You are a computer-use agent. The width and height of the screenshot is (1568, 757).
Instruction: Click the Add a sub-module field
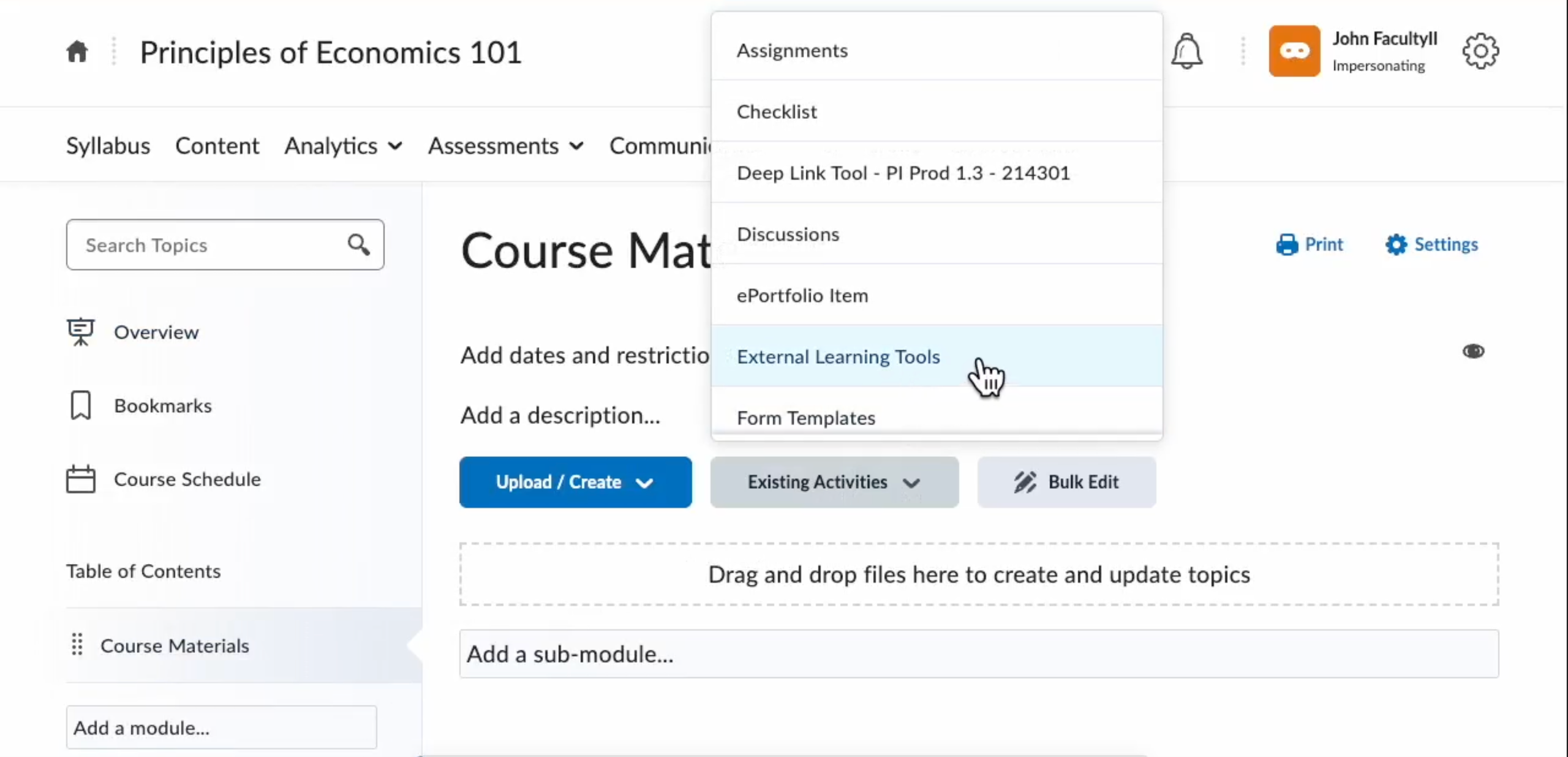(979, 653)
